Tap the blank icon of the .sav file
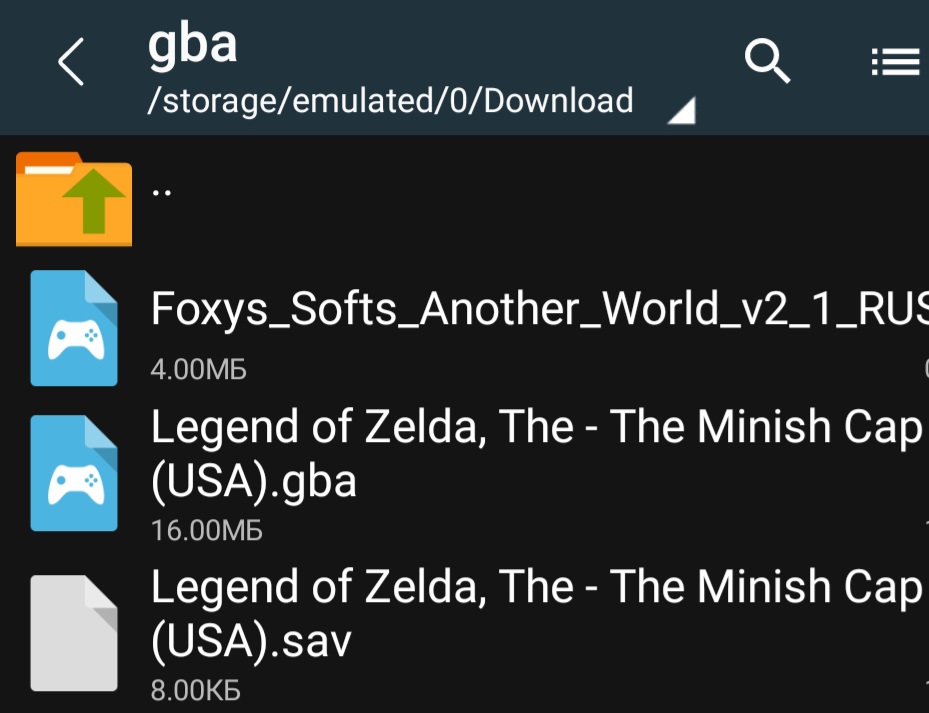This screenshot has height=713, width=929. (74, 632)
